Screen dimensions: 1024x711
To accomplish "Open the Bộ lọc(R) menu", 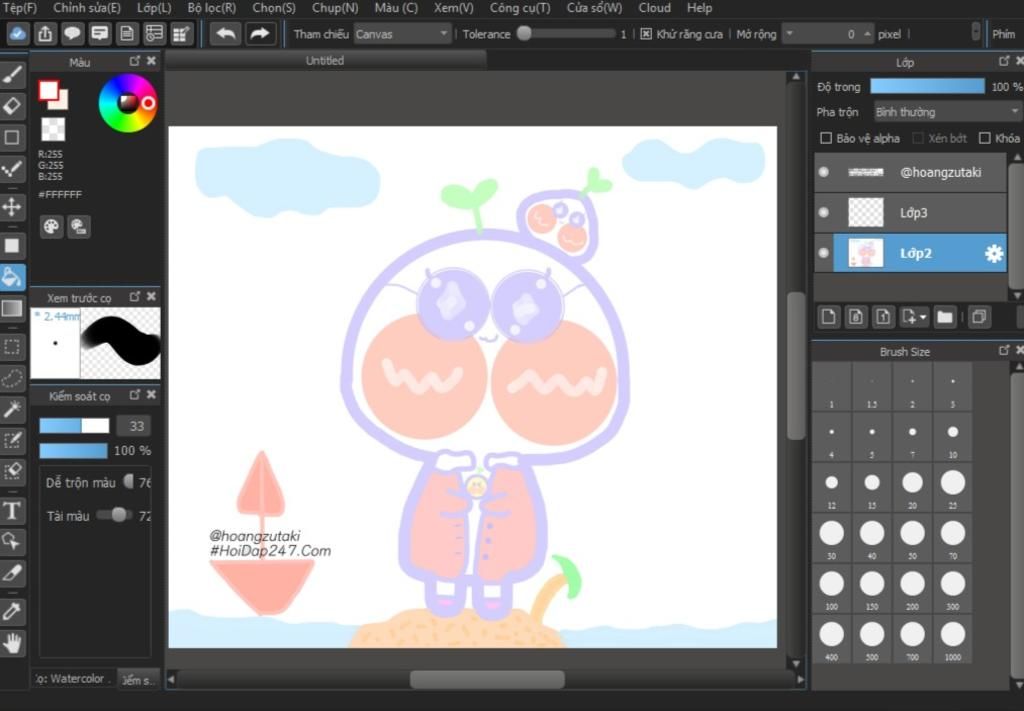I will tap(212, 8).
